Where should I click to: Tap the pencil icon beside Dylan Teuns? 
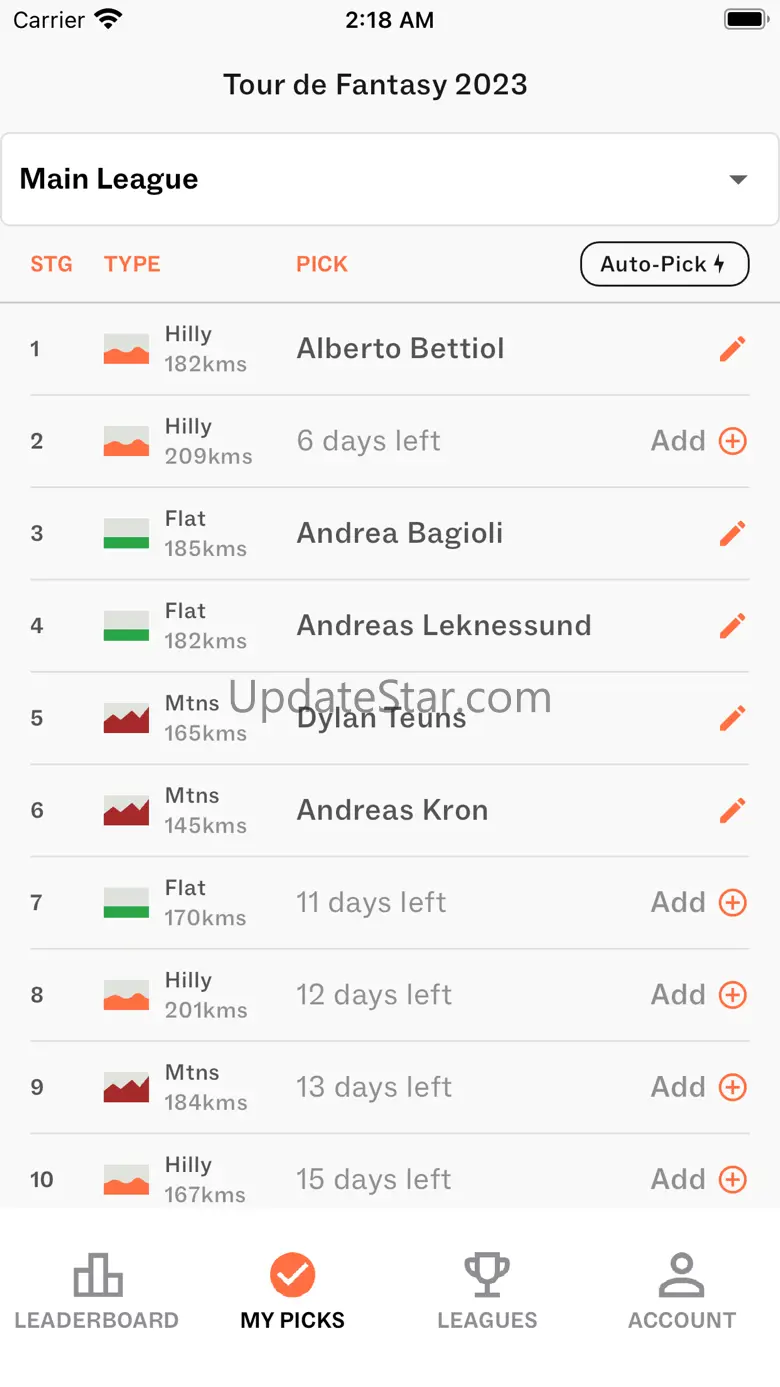(732, 718)
